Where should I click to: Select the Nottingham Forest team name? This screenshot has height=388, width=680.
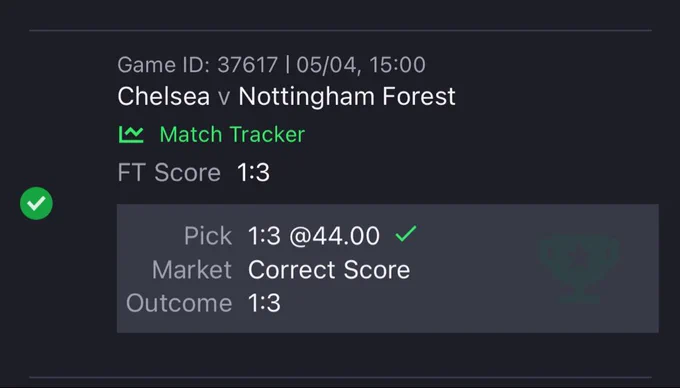point(347,96)
